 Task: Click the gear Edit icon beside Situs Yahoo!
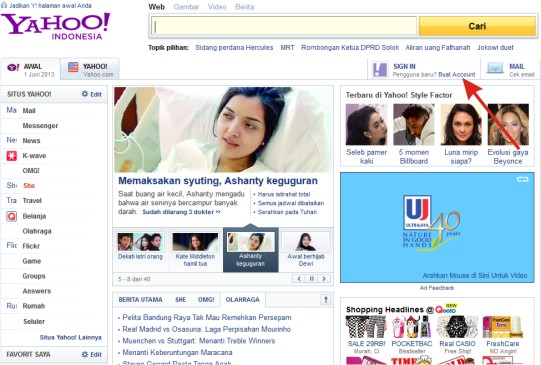point(85,94)
